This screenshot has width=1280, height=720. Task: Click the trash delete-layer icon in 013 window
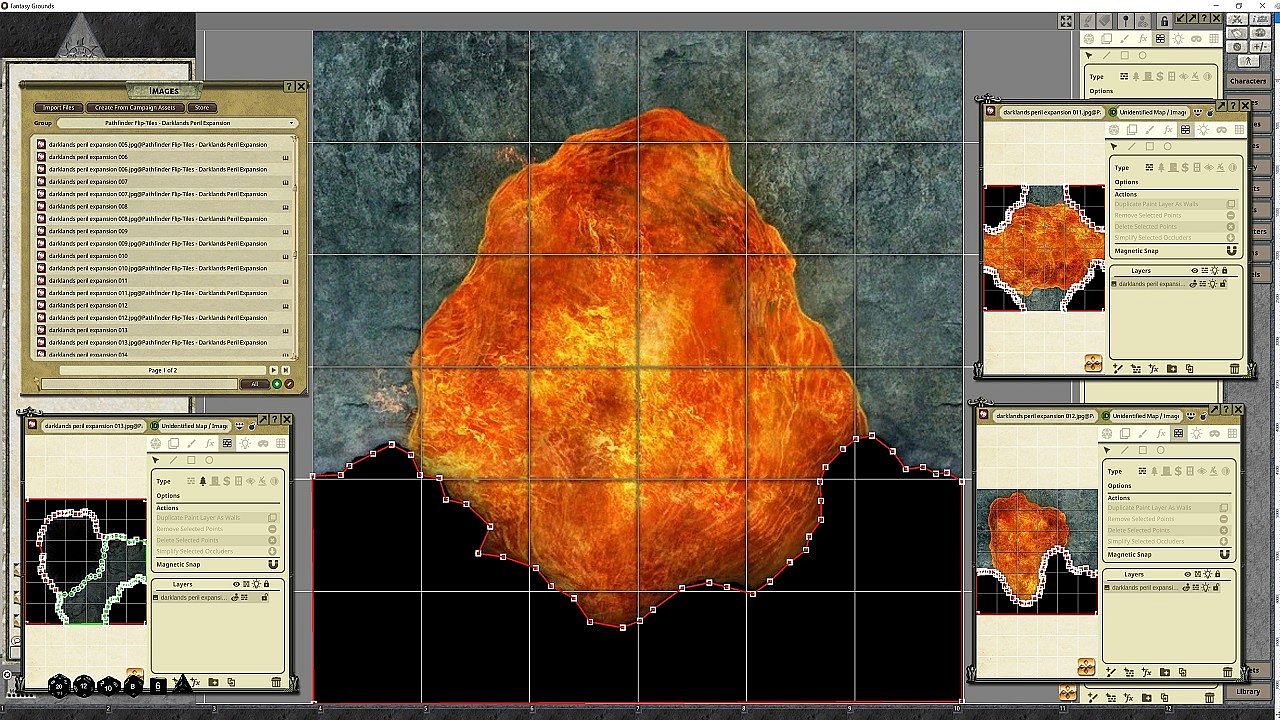276,682
